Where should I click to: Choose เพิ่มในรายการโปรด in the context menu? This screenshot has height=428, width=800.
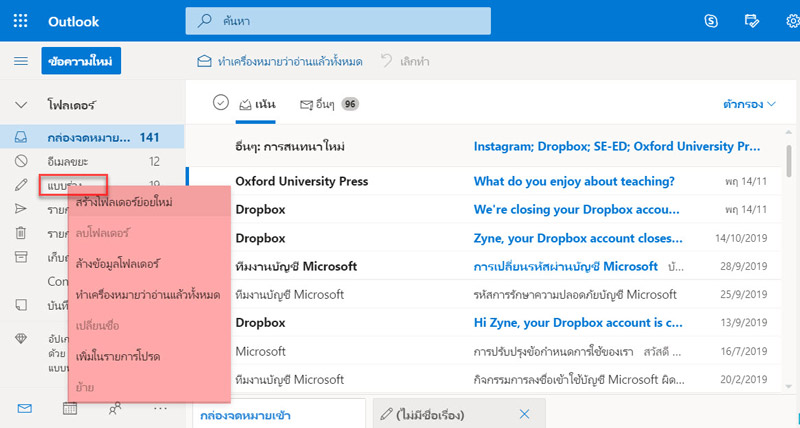coord(149,357)
